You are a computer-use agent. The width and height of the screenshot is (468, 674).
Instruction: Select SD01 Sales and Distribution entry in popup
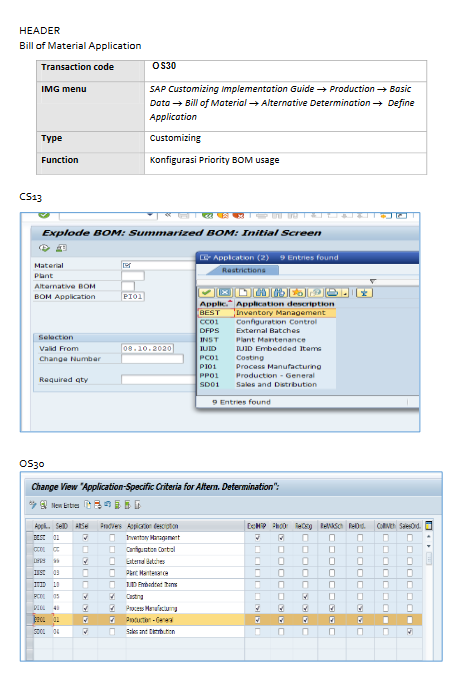267,384
